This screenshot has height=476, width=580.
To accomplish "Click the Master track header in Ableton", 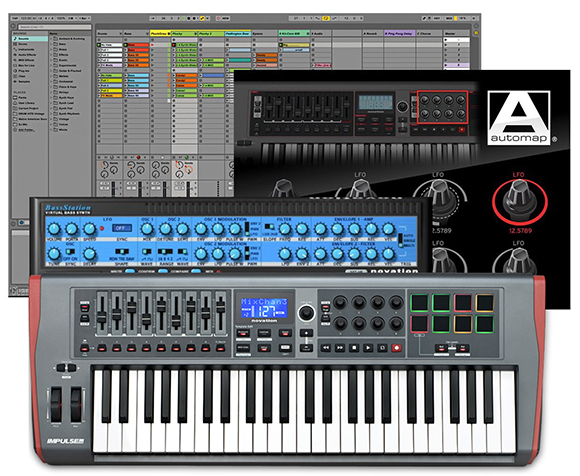I will click(x=457, y=33).
